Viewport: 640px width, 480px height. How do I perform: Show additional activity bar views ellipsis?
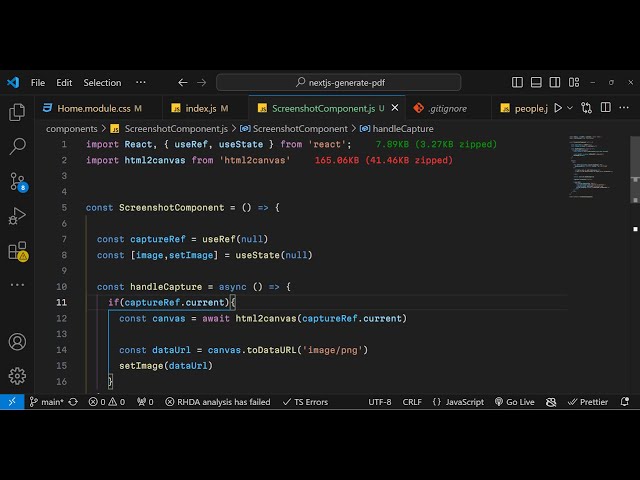(x=17, y=285)
